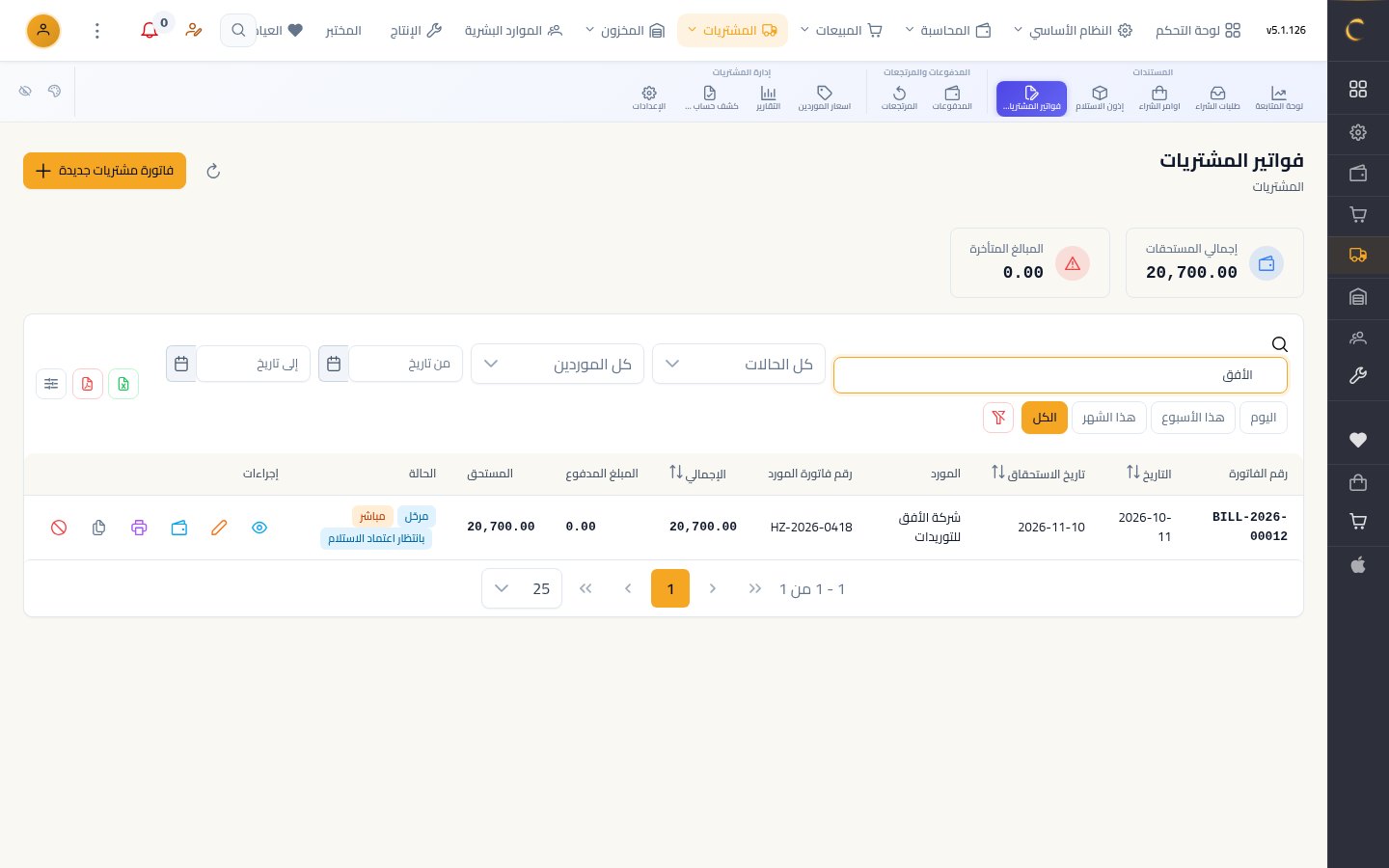
Task: View invoice BILL-2026-00012 with the eye icon
Action: click(x=259, y=528)
